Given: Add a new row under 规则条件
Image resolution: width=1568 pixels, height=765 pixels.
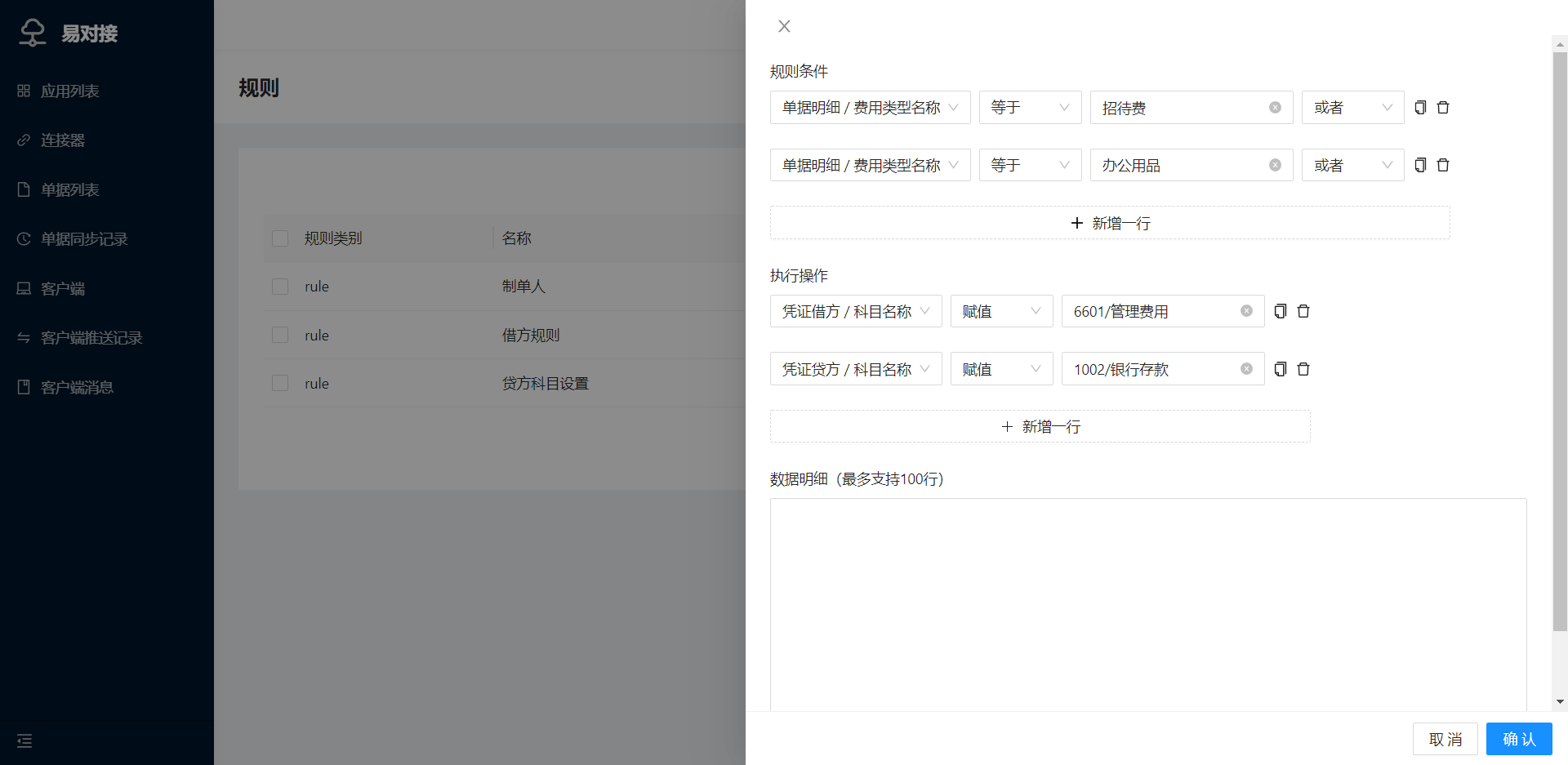Looking at the screenshot, I should click(1109, 223).
